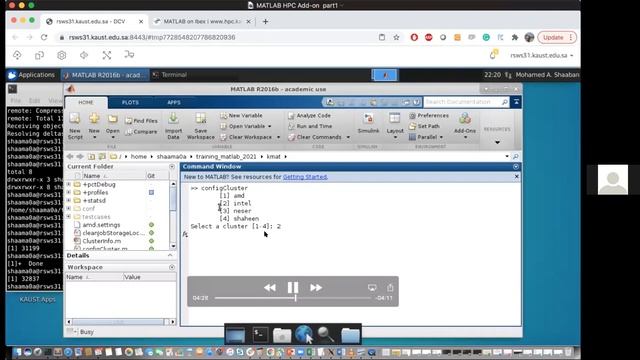Fast forward the video
This screenshot has width=640, height=360.
click(x=316, y=287)
